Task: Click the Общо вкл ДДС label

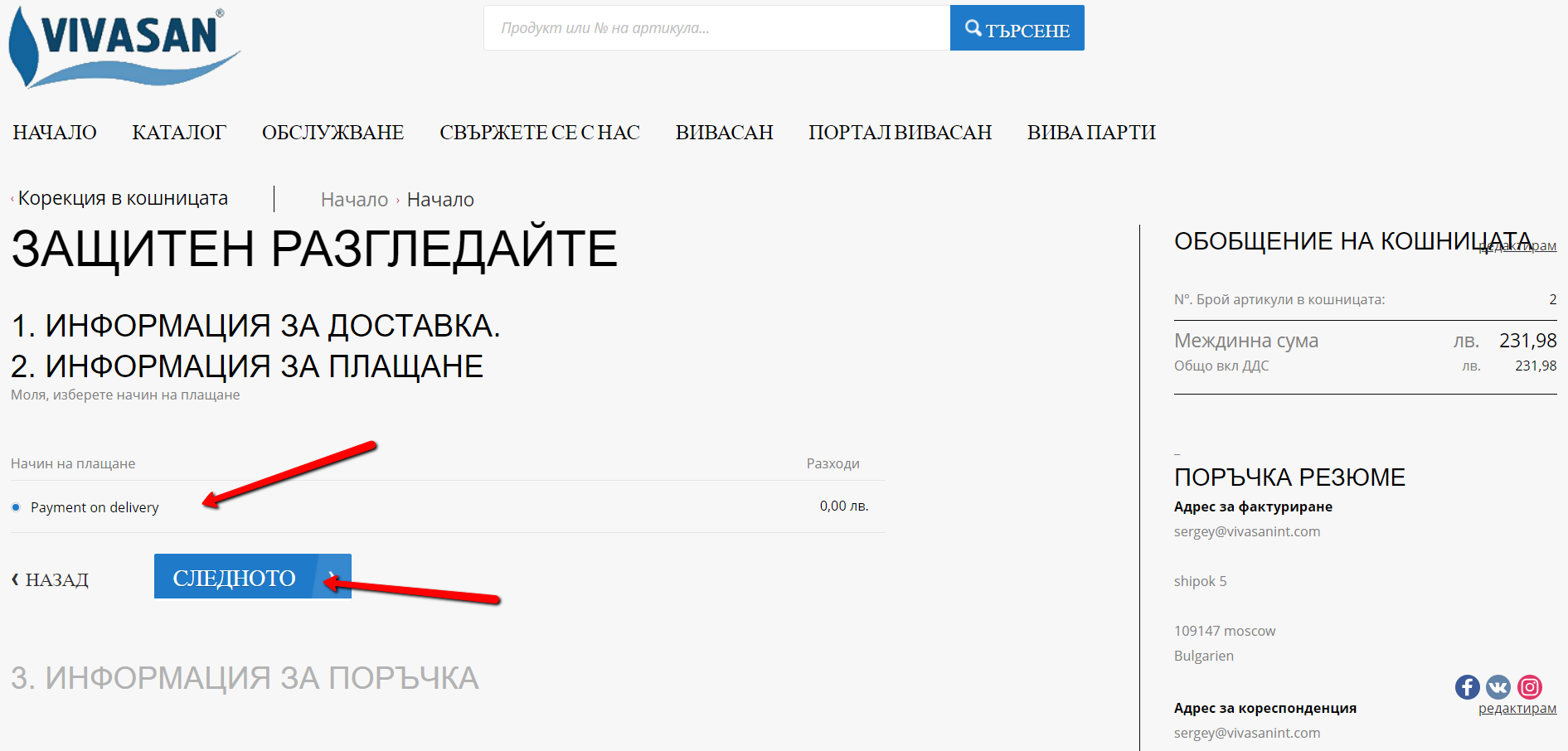Action: click(x=1221, y=366)
